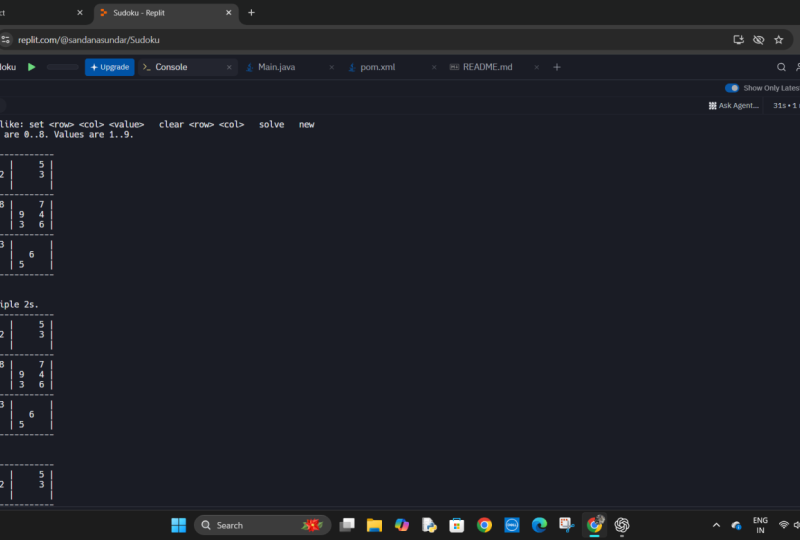Image resolution: width=800 pixels, height=540 pixels.
Task: Close the README.md tab
Action: (537, 67)
